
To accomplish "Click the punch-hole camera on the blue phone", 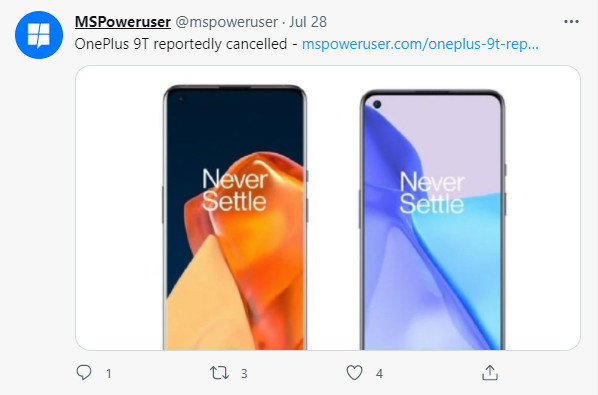I will click(x=377, y=104).
